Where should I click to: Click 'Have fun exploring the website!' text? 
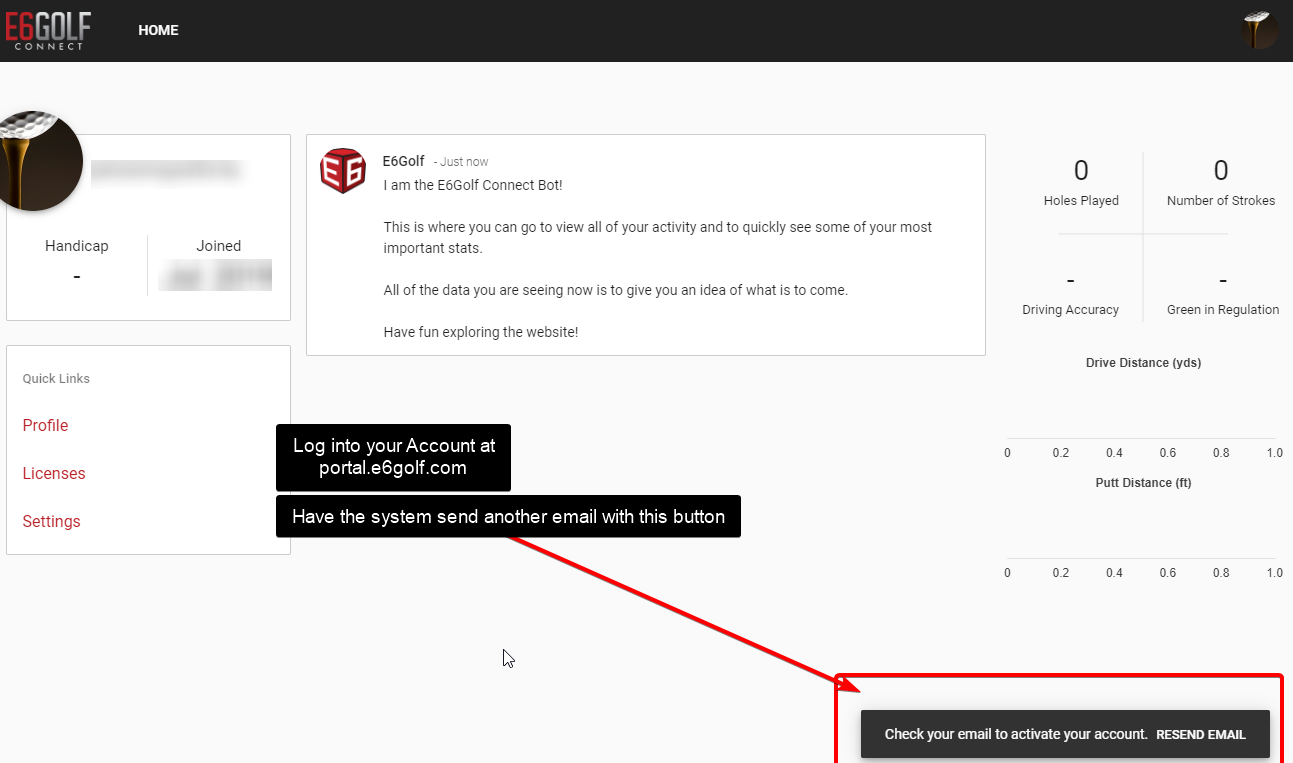coord(481,332)
